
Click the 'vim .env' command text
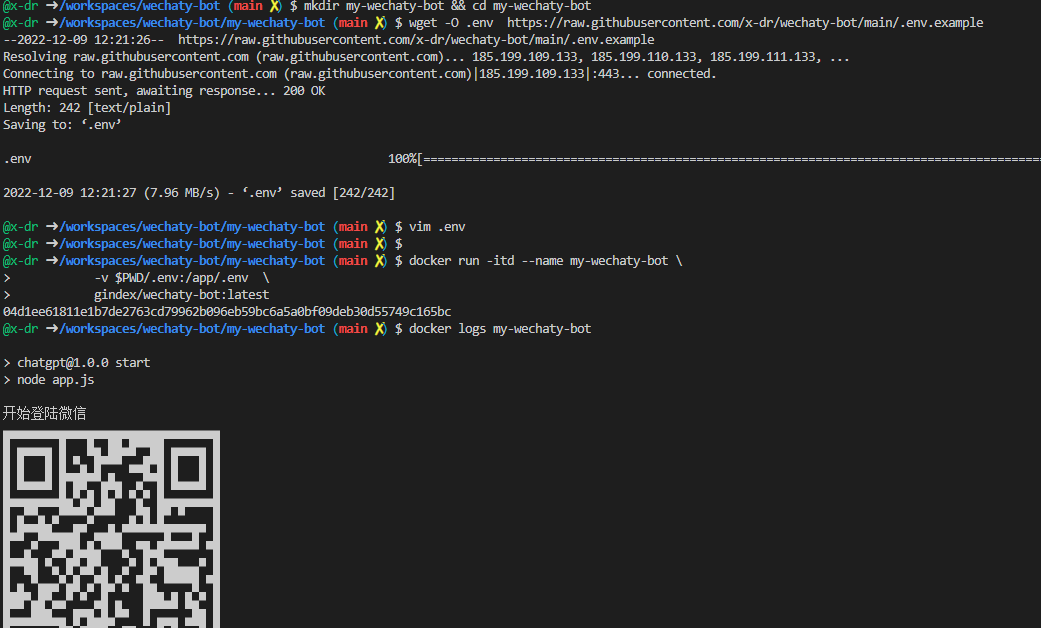pos(437,226)
